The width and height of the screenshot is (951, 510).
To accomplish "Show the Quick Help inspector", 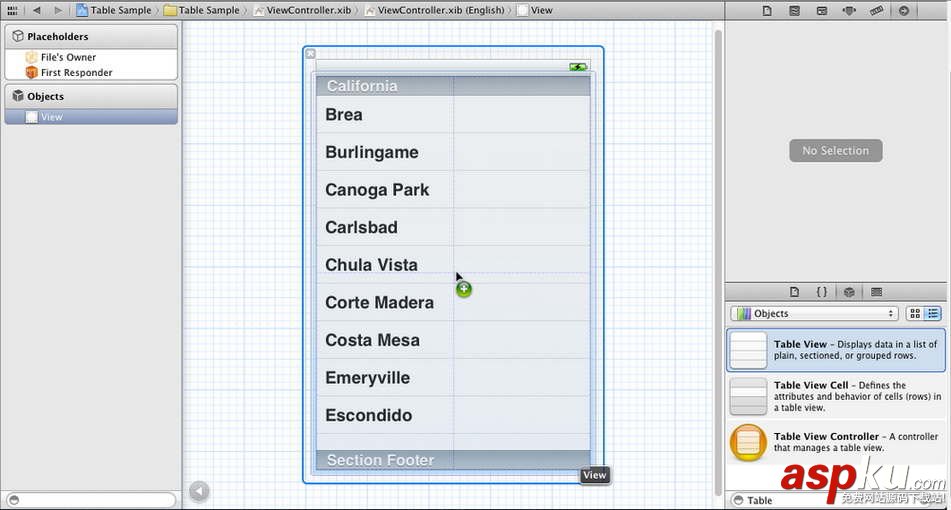I will pyautogui.click(x=795, y=10).
